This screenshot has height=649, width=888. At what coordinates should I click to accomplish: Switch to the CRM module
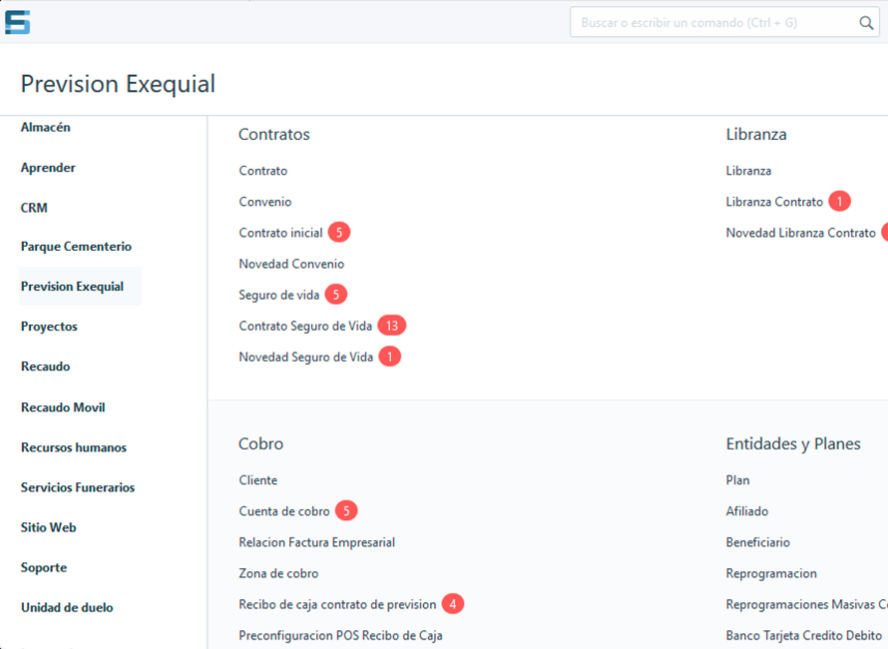(x=34, y=208)
